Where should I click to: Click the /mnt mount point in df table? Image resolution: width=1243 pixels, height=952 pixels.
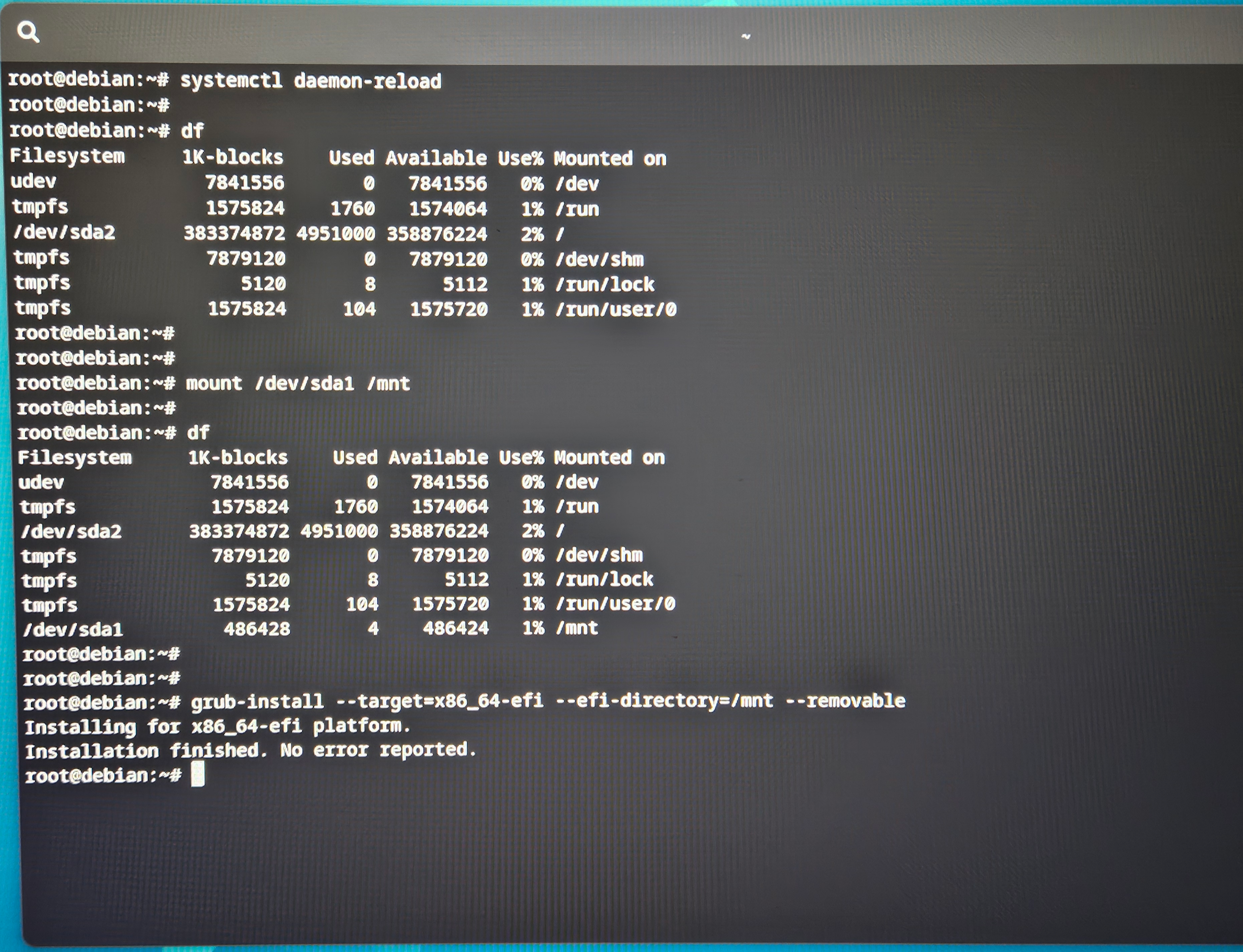tap(576, 628)
